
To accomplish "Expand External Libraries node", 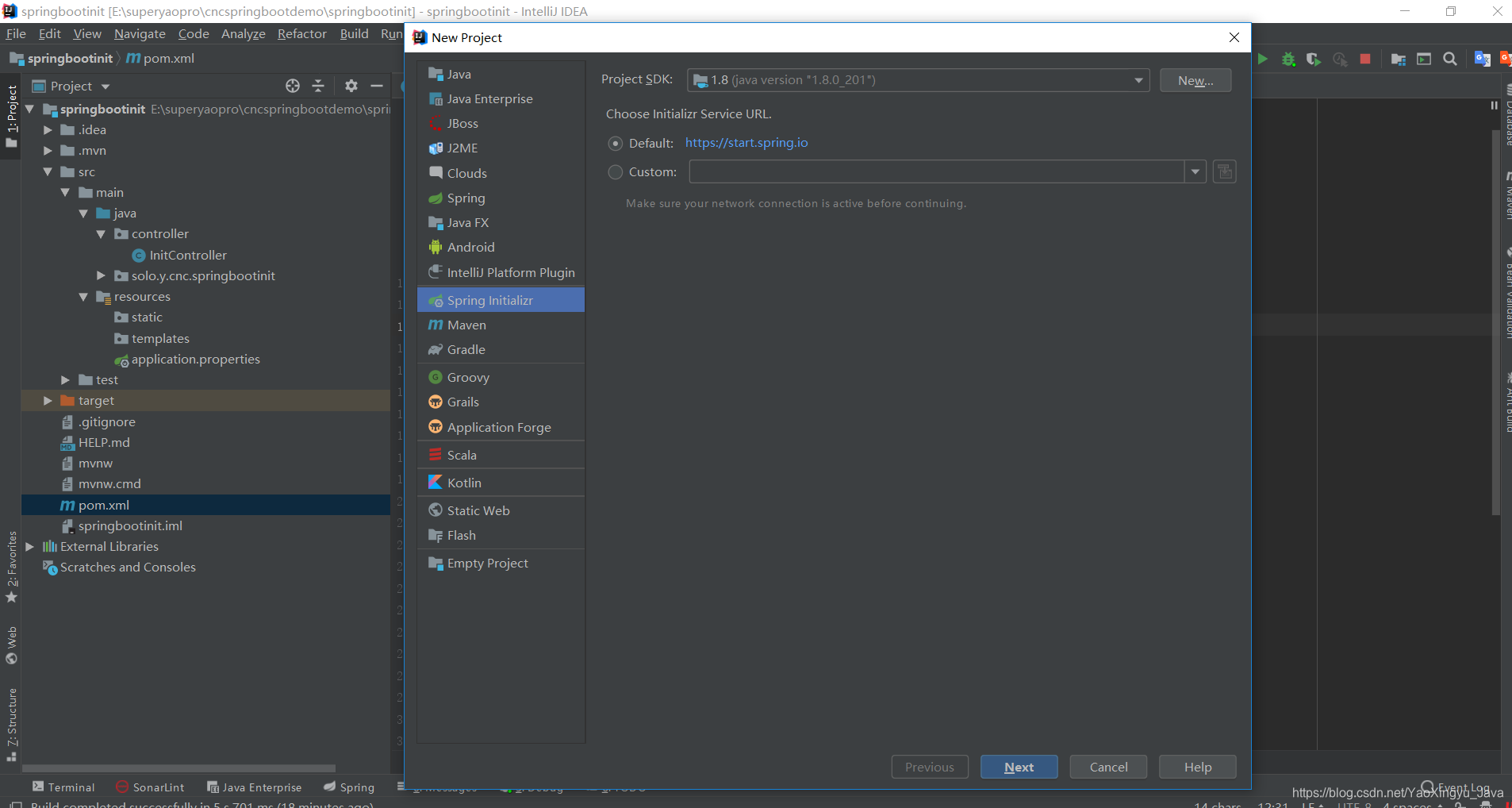I will click(x=30, y=546).
